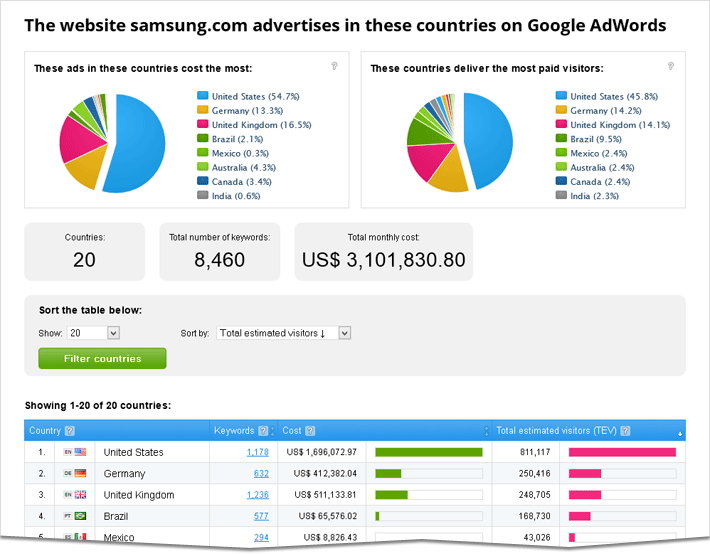Click the Brazil flag icon in row 4
This screenshot has width=710, height=554.
click(x=81, y=516)
